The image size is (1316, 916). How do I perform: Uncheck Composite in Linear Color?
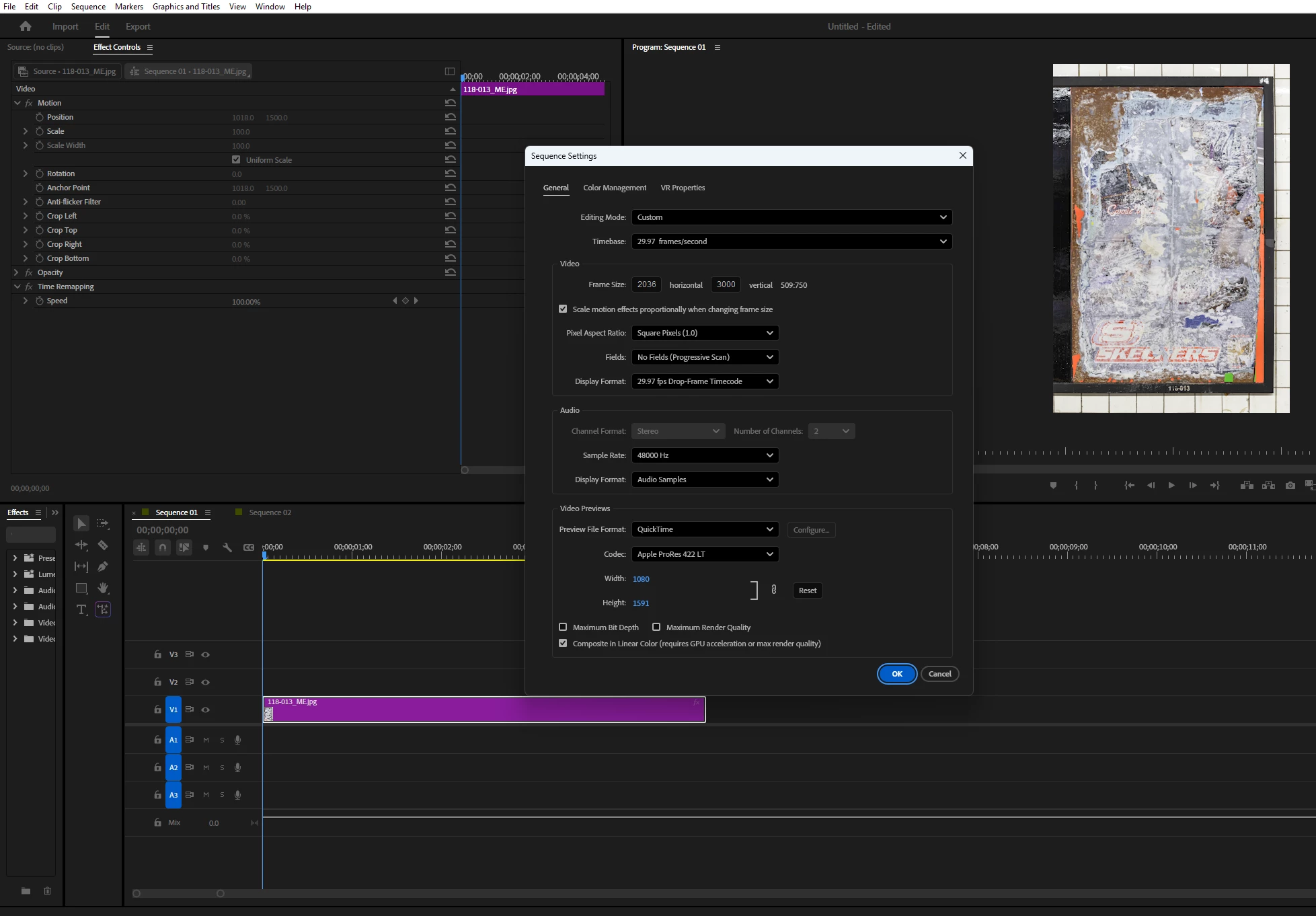(x=563, y=643)
